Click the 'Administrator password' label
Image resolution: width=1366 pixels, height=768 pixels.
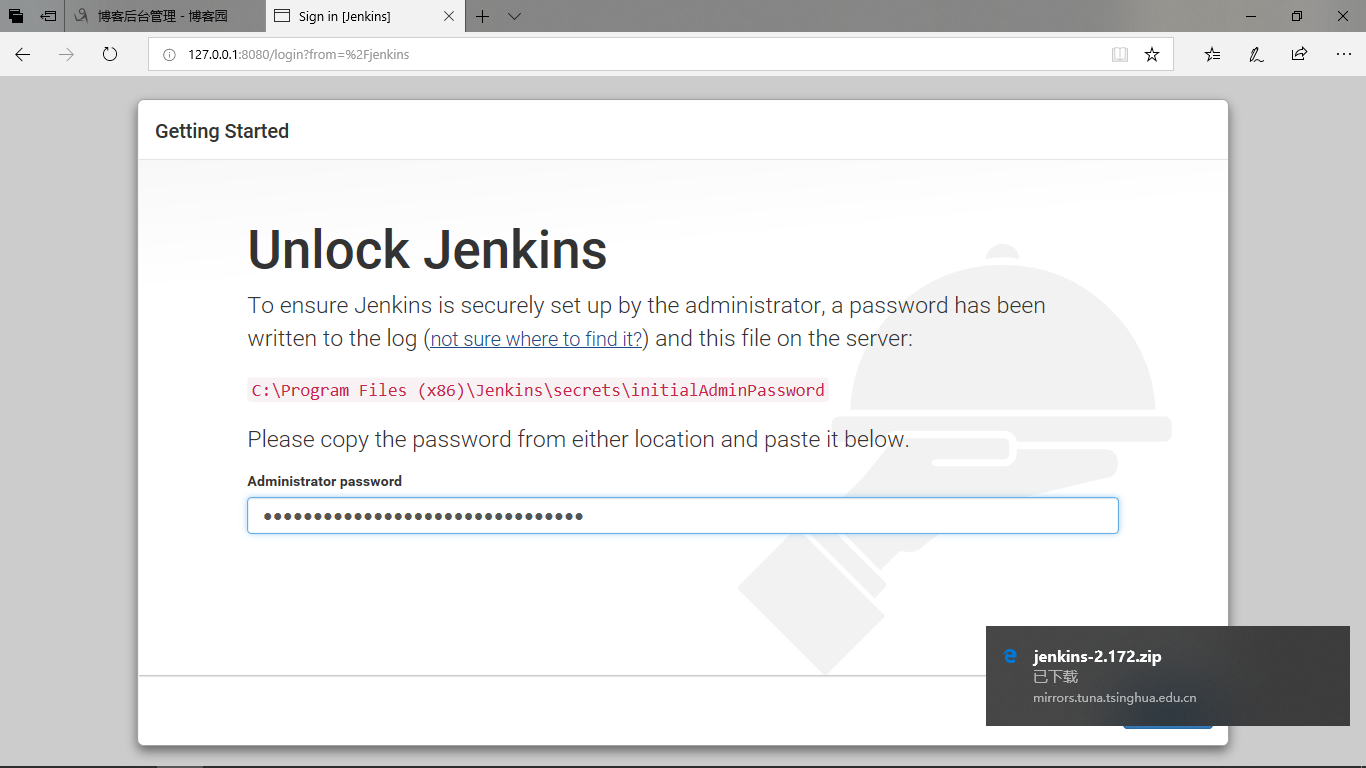(325, 481)
